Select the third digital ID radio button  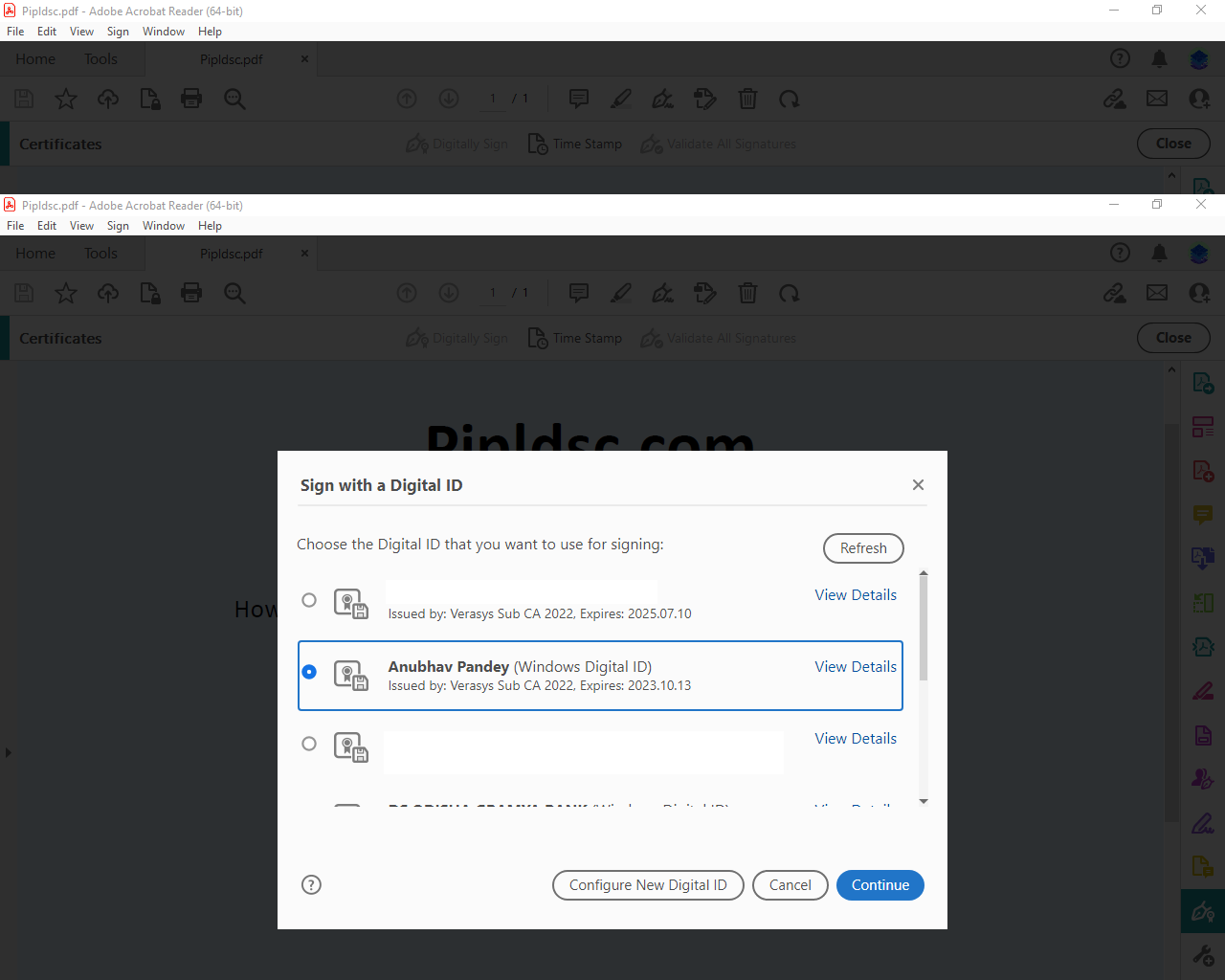pyautogui.click(x=309, y=744)
